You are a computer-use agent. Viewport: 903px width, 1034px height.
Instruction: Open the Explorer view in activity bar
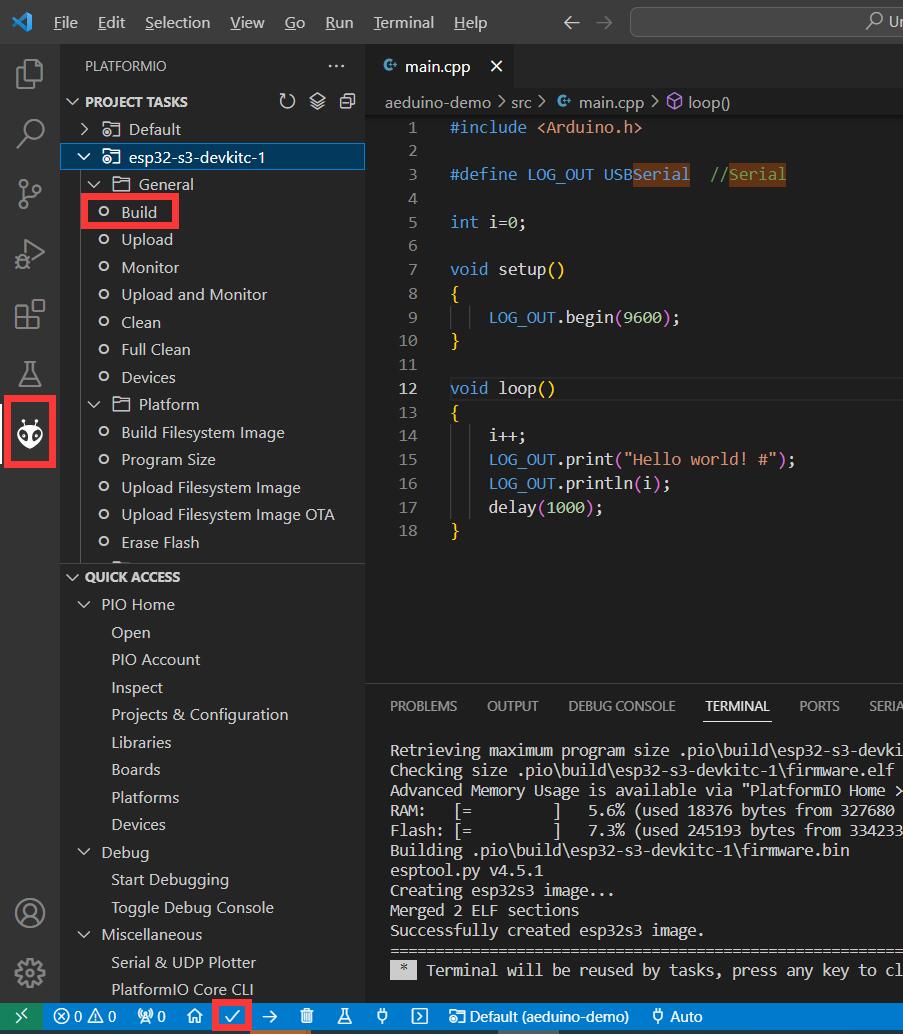(x=29, y=73)
